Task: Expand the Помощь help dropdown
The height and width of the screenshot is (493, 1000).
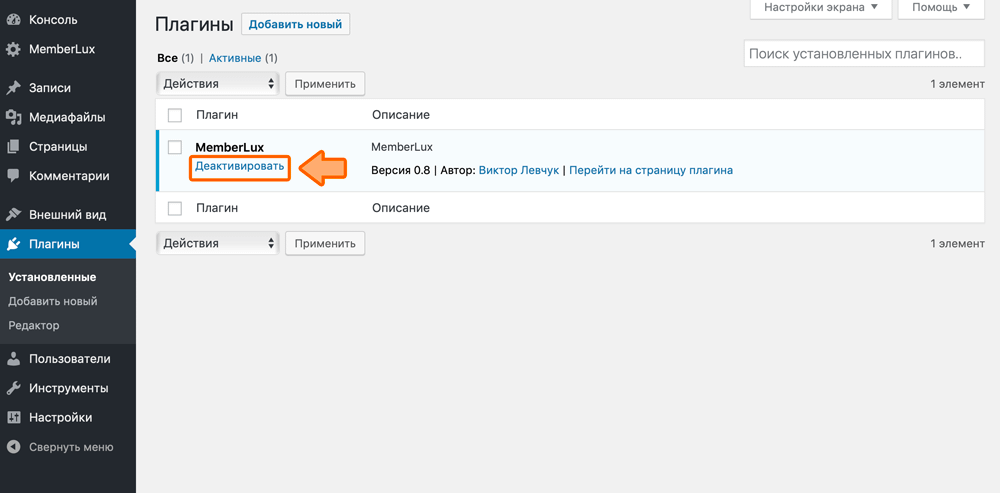Action: [941, 8]
